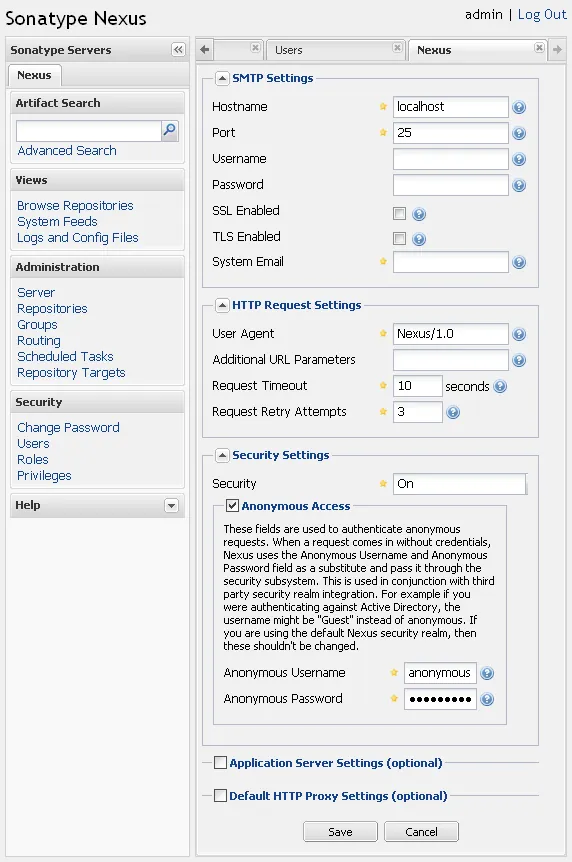Collapse the HTTP Request Settings section
Screen dimensions: 572x862
pyautogui.click(x=222, y=305)
